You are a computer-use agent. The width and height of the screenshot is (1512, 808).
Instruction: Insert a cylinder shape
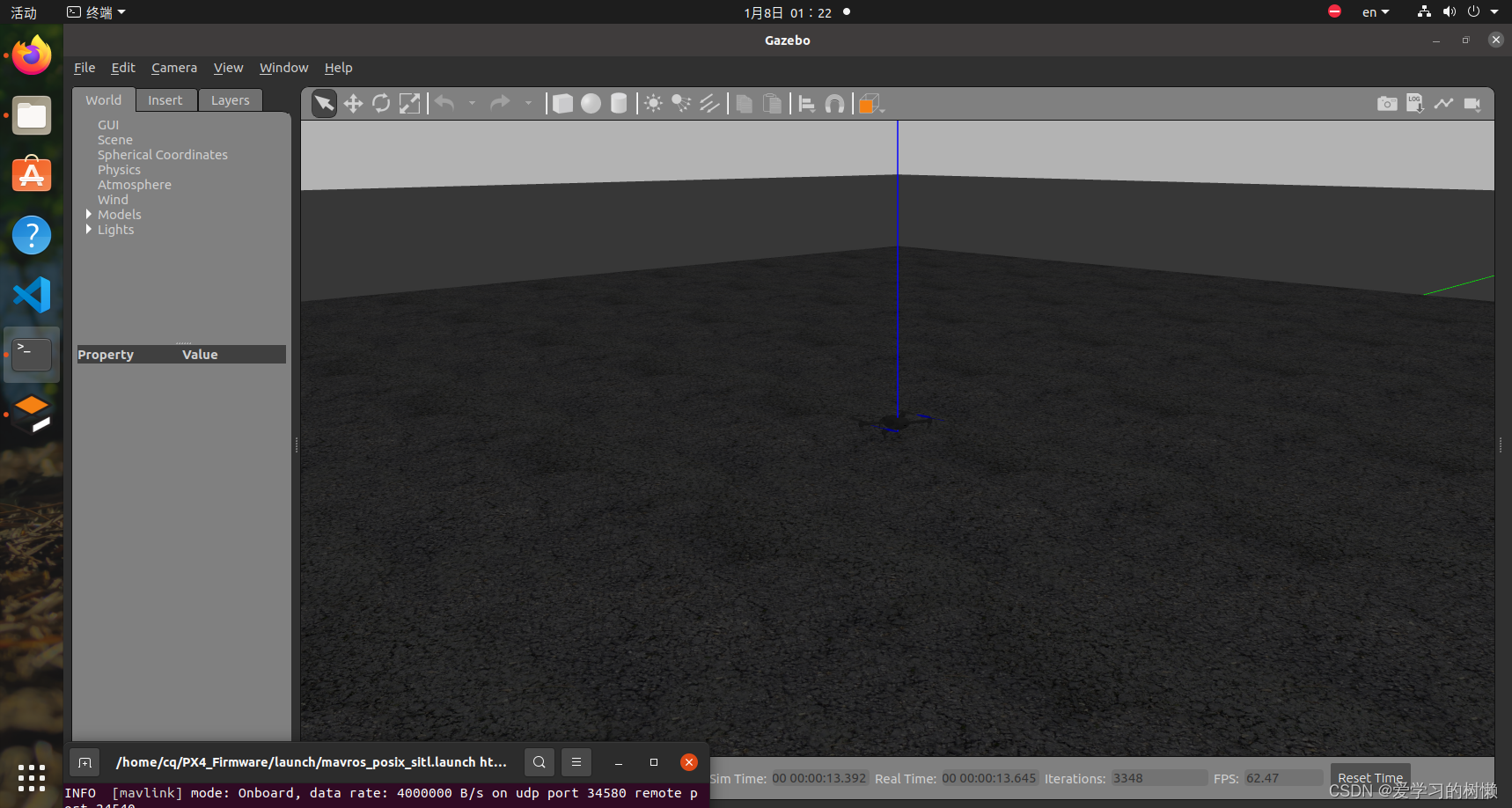(619, 104)
